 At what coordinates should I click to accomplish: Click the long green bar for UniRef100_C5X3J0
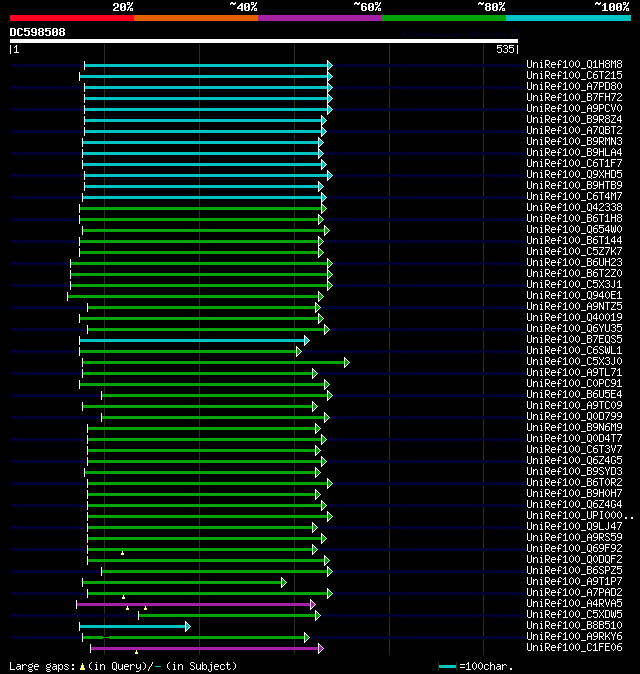click(216, 363)
